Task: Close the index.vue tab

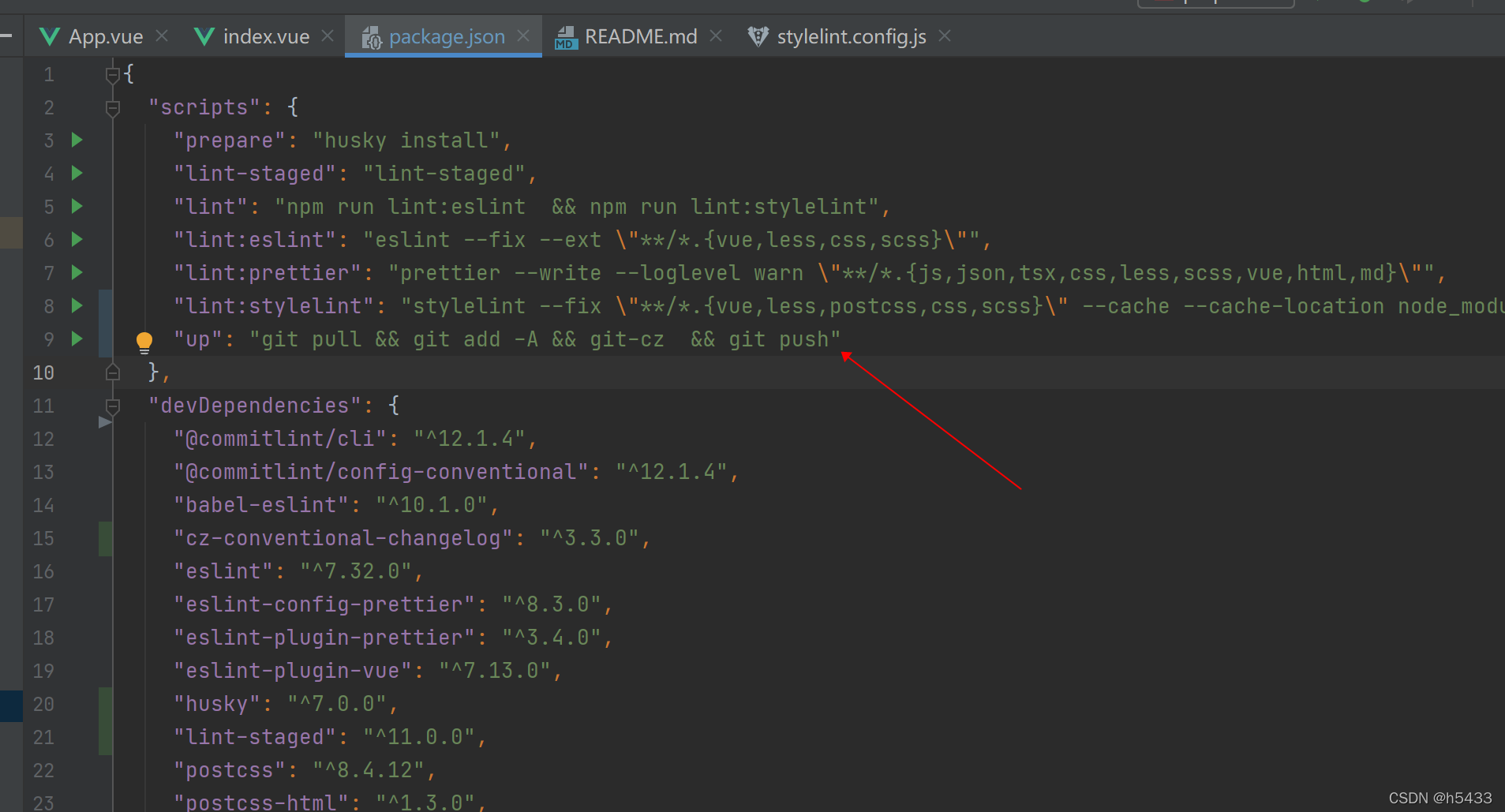Action: [x=328, y=36]
